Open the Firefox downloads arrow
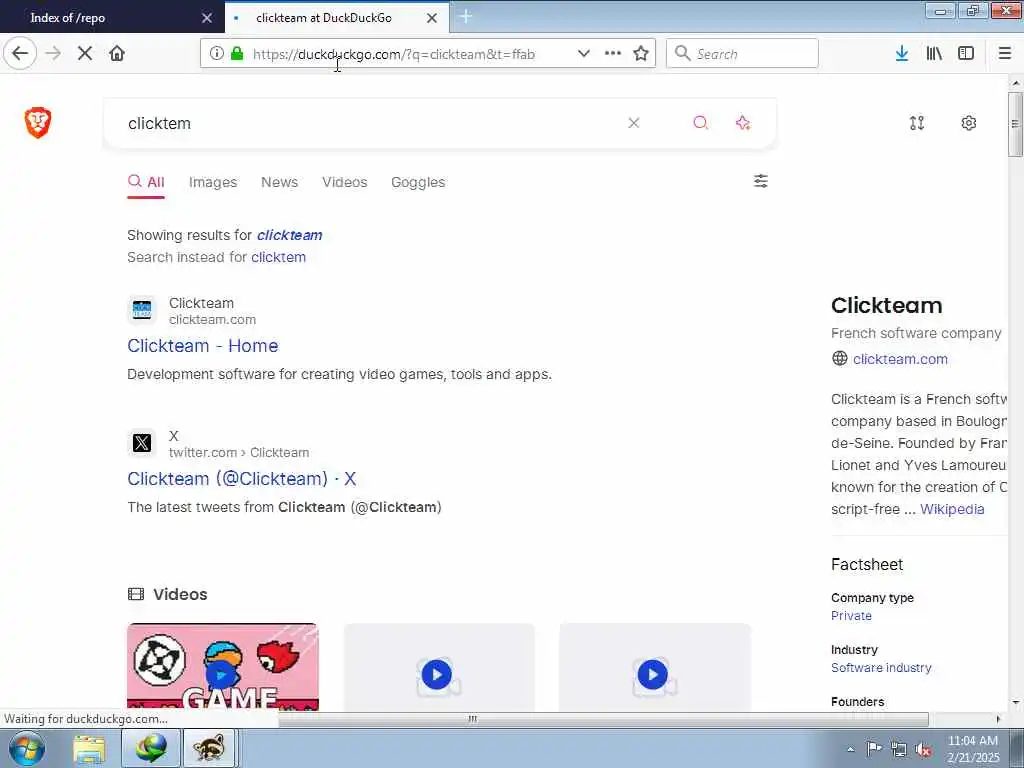The image size is (1024, 768). (x=902, y=54)
